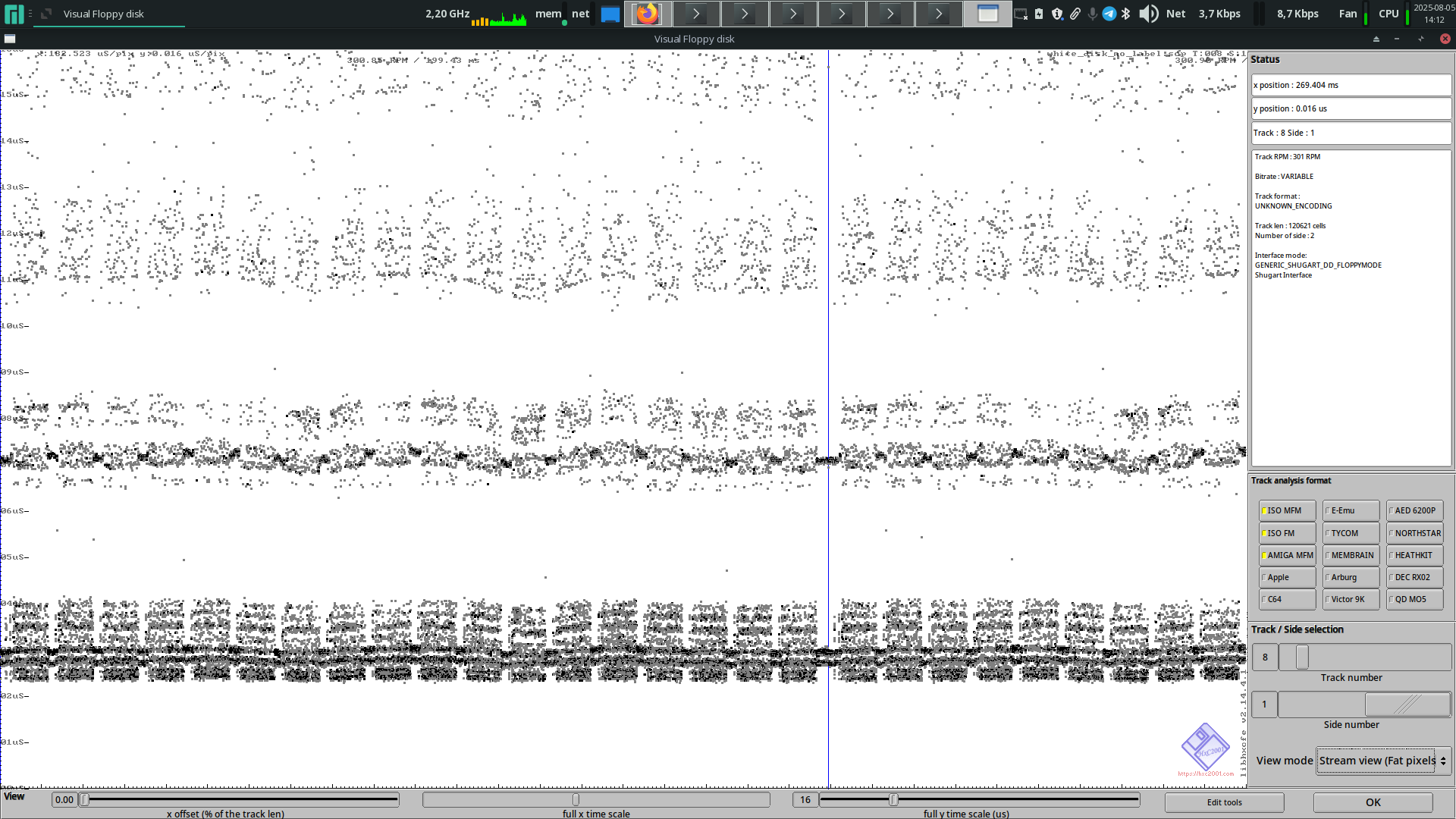Enable the DEC RX02 analysis format
1456x819 pixels.
tap(1414, 577)
